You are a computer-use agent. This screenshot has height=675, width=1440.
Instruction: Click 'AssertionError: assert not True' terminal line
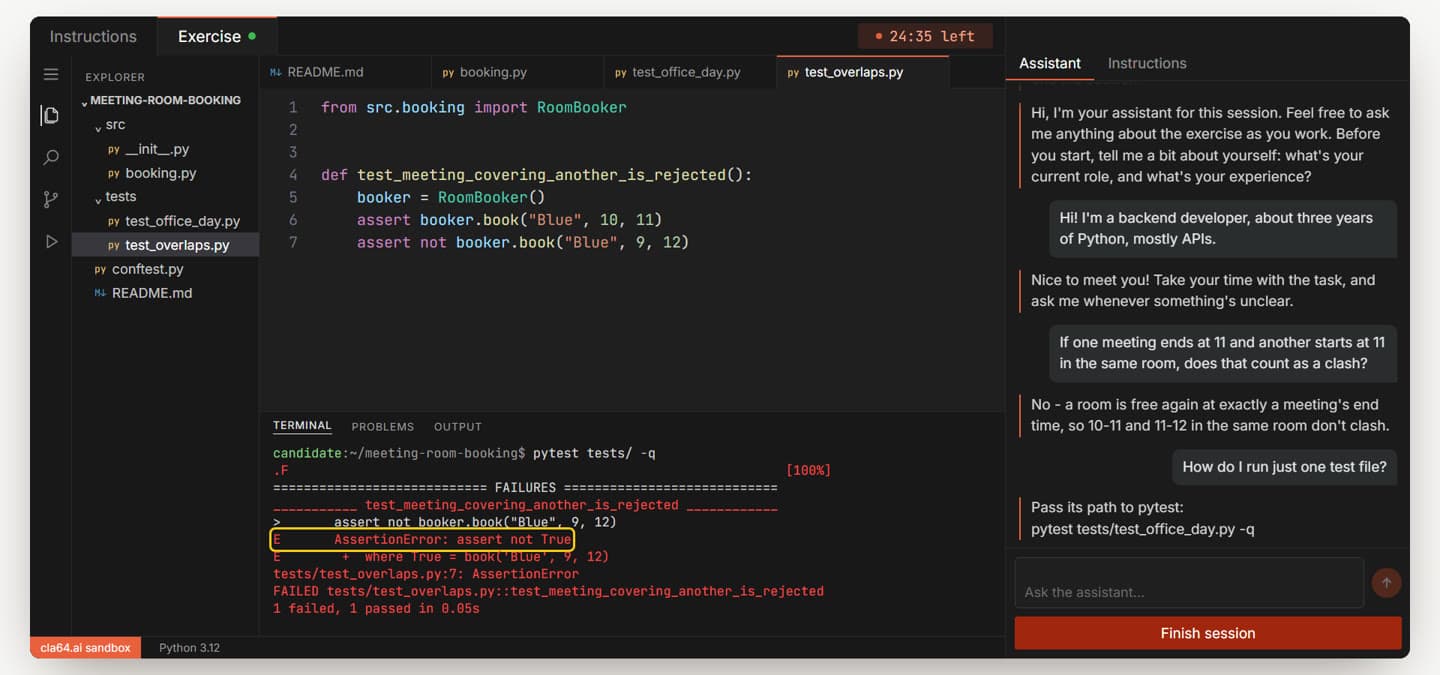(422, 540)
